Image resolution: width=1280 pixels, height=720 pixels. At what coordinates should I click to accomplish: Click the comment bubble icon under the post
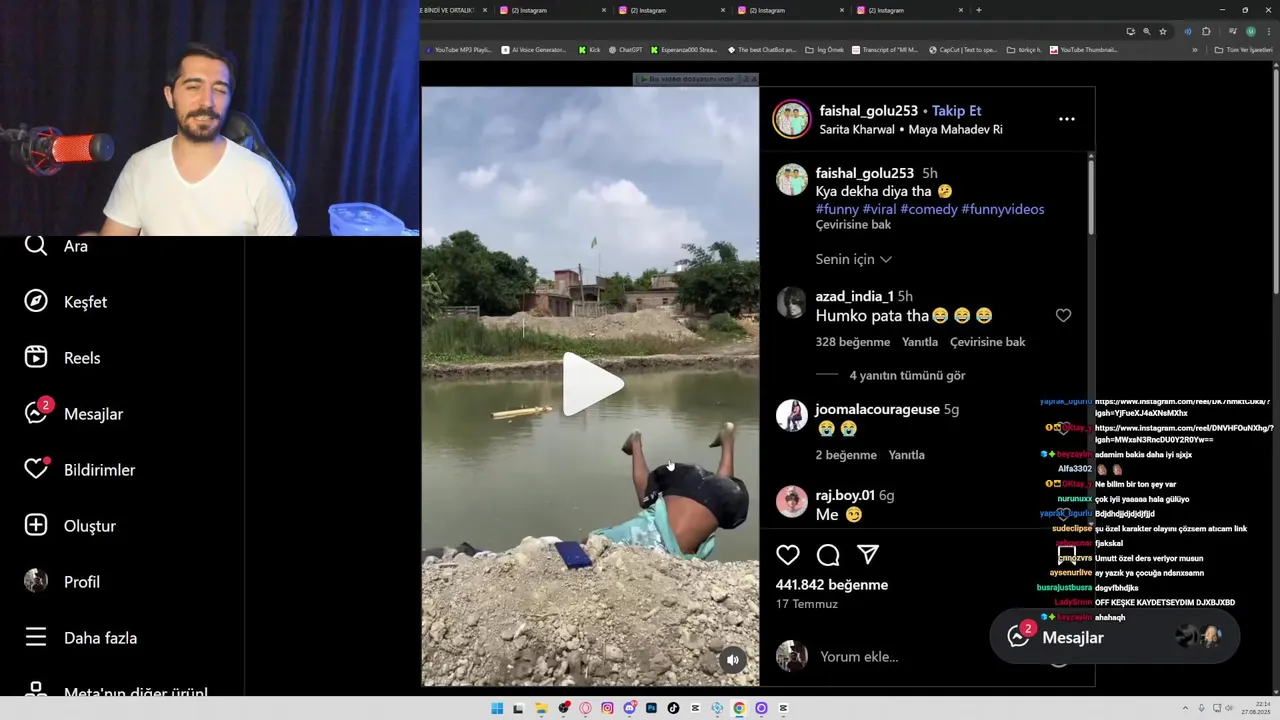point(828,555)
